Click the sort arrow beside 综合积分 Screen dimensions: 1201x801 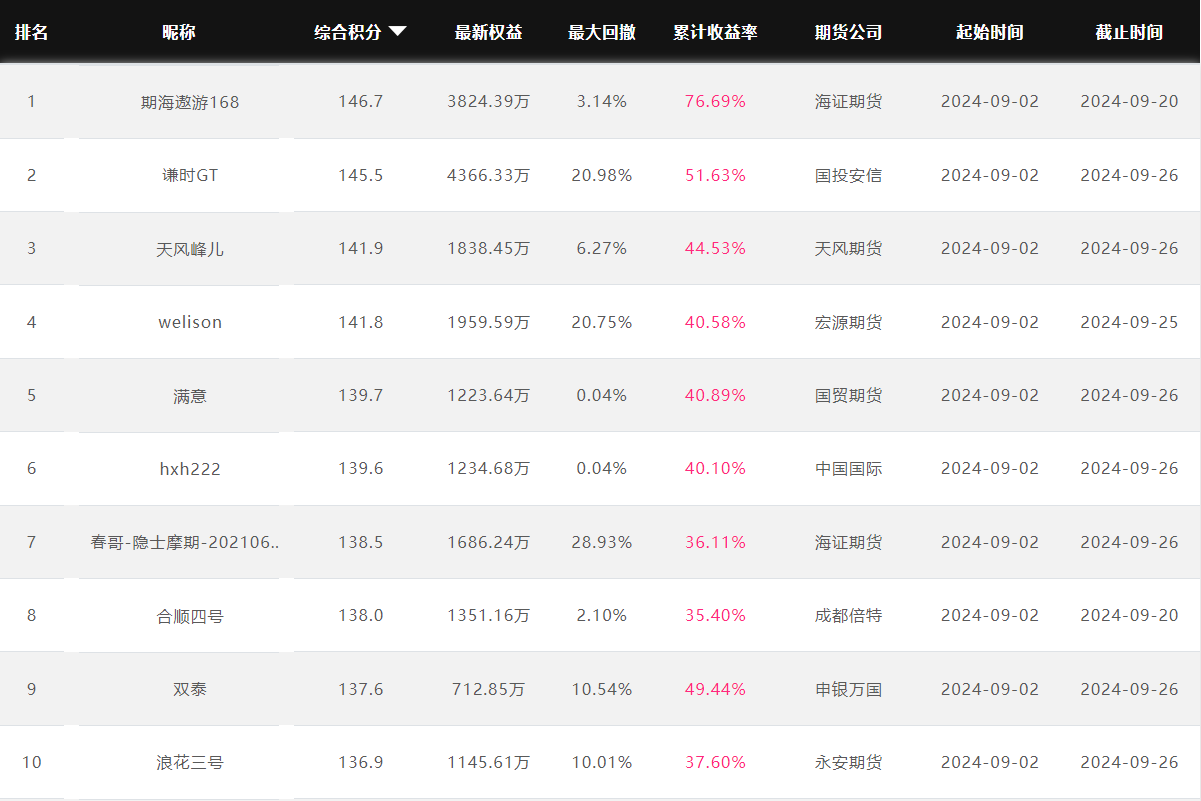tap(397, 32)
